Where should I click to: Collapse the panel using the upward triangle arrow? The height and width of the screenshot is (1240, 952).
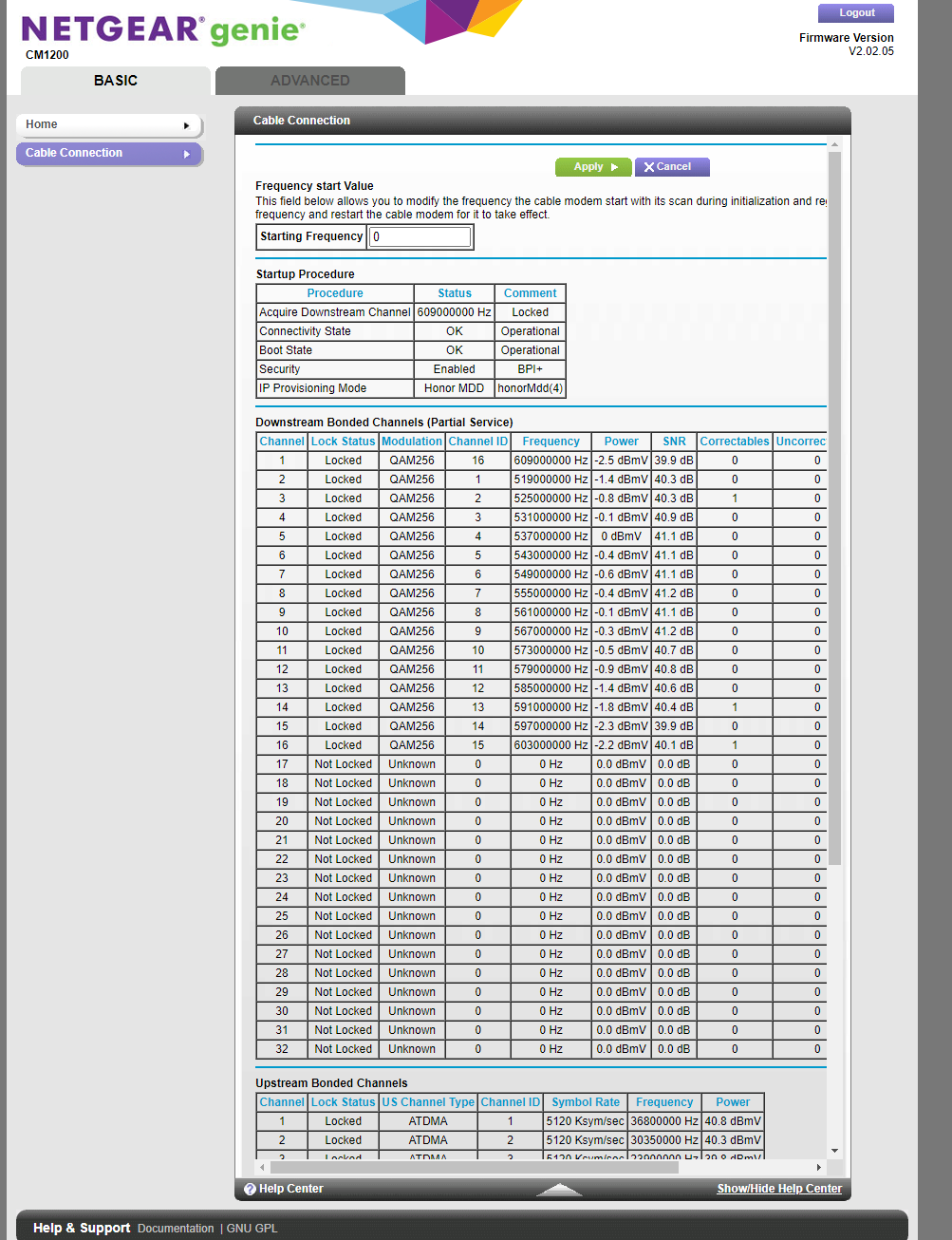(559, 1189)
